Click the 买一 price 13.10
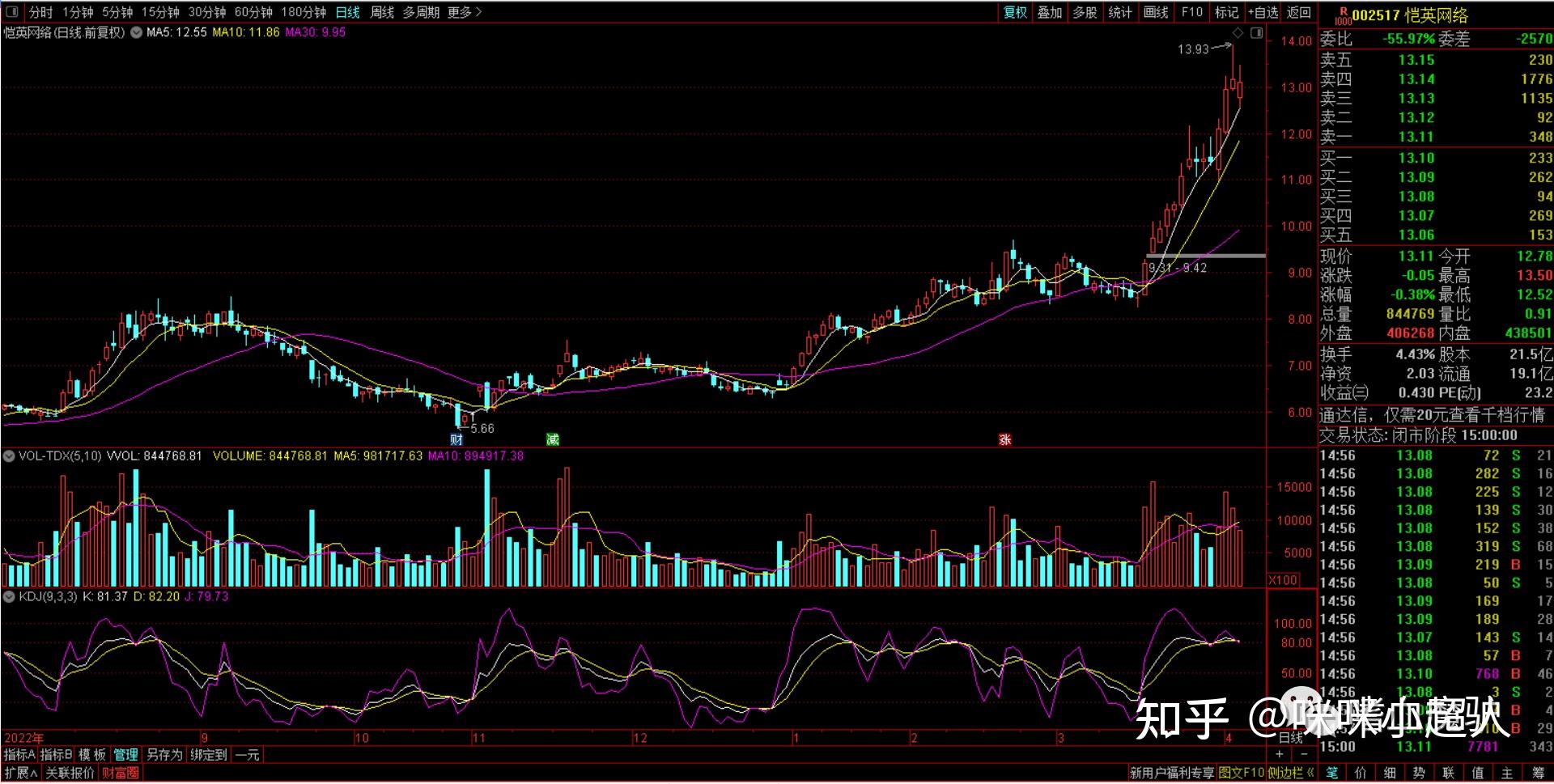The image size is (1554, 784). 1416,158
